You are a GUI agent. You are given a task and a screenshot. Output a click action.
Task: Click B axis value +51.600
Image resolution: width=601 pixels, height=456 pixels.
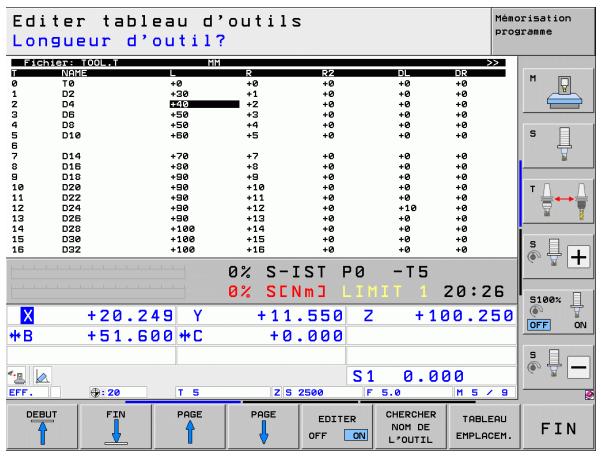[130, 336]
